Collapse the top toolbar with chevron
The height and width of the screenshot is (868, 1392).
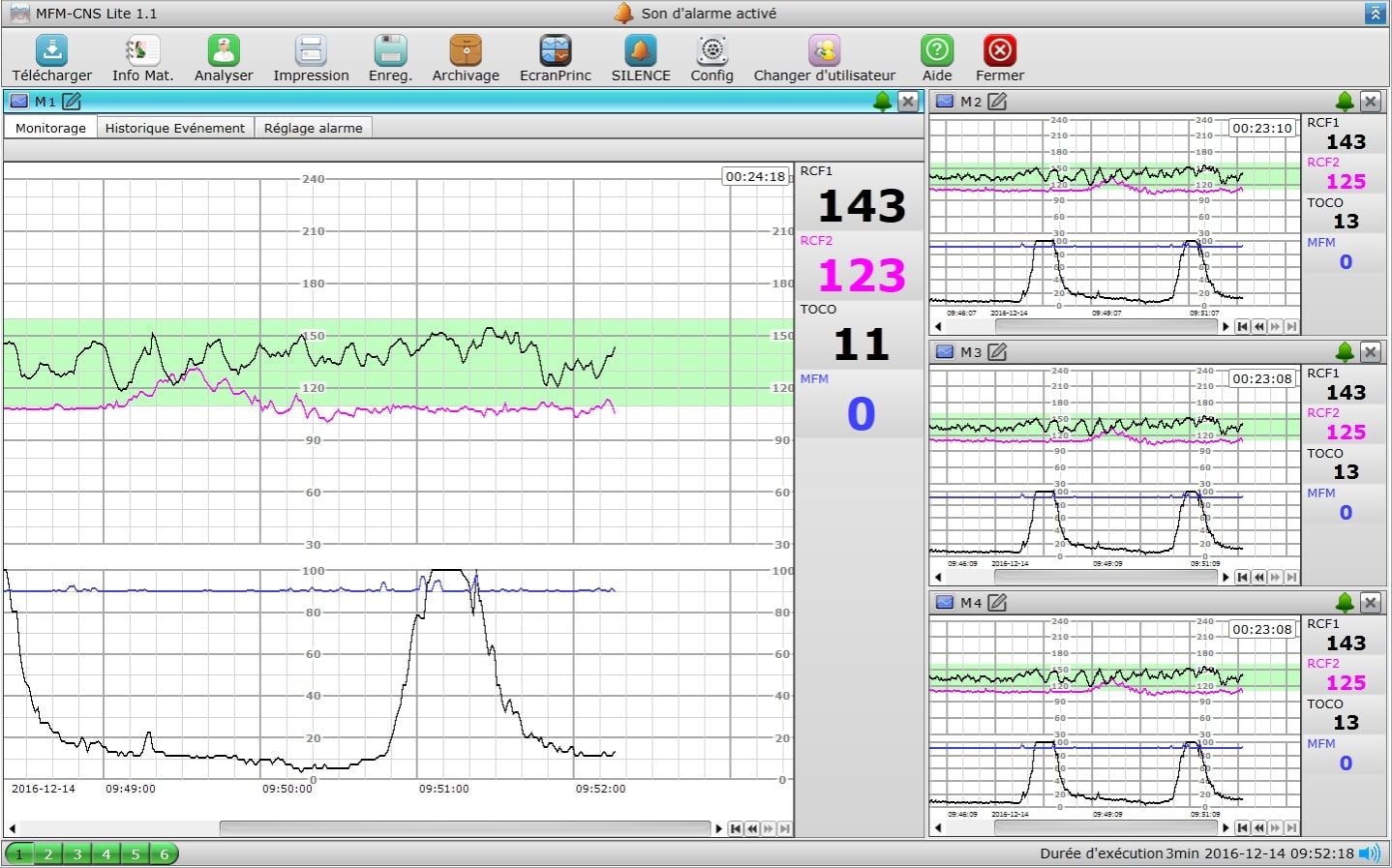pos(1375,14)
